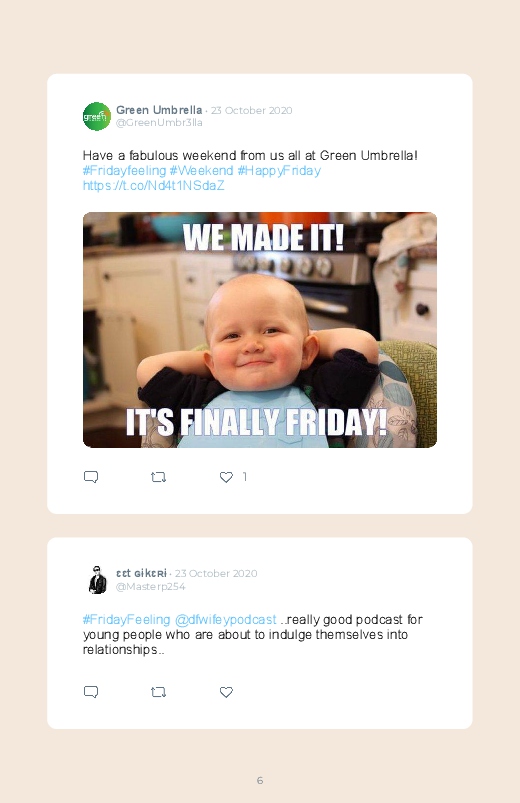Like the Green Umbrella tweet with heart icon
Screen dimensions: 520x803
(226, 477)
